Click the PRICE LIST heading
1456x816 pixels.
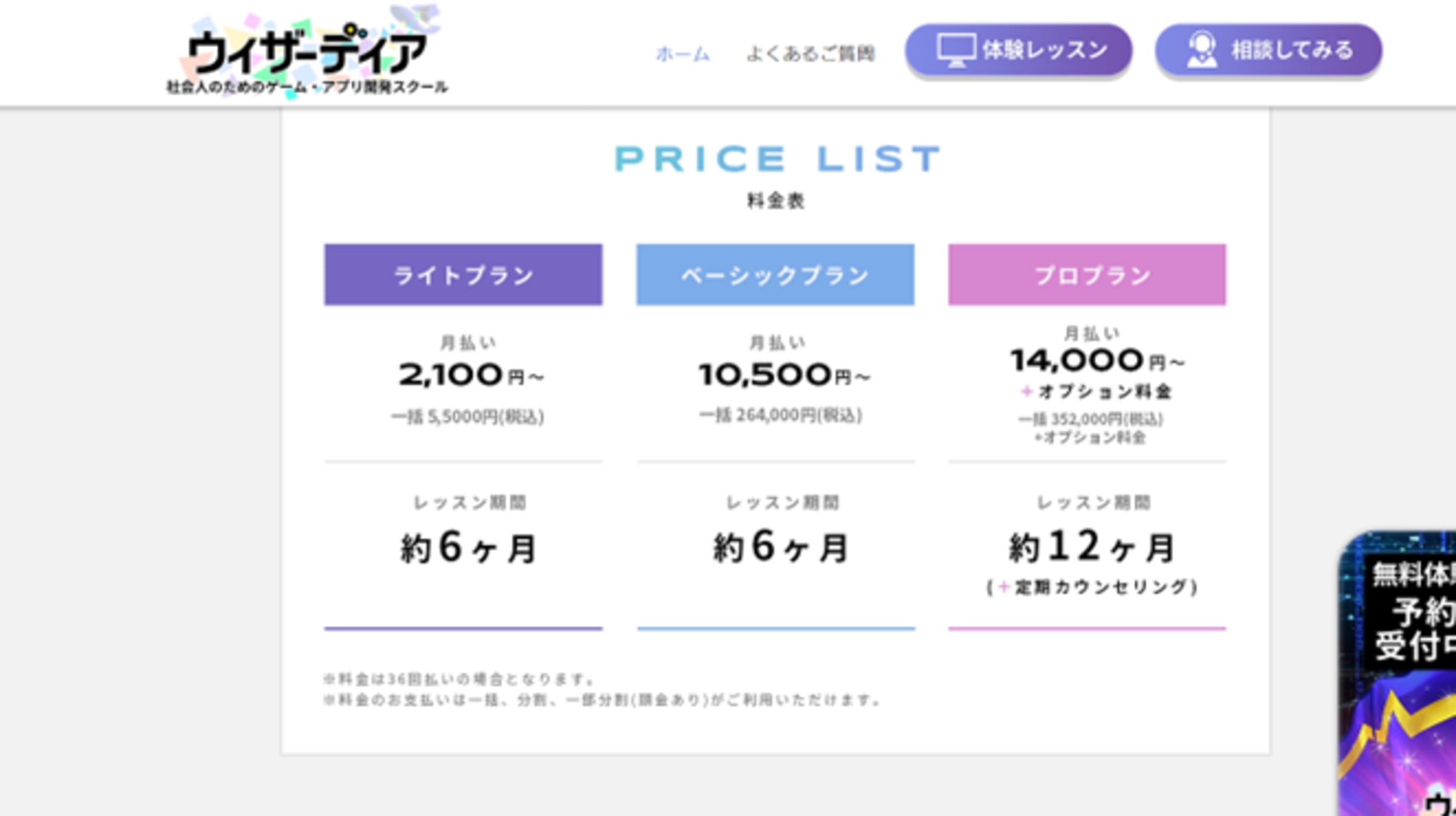[x=777, y=159]
